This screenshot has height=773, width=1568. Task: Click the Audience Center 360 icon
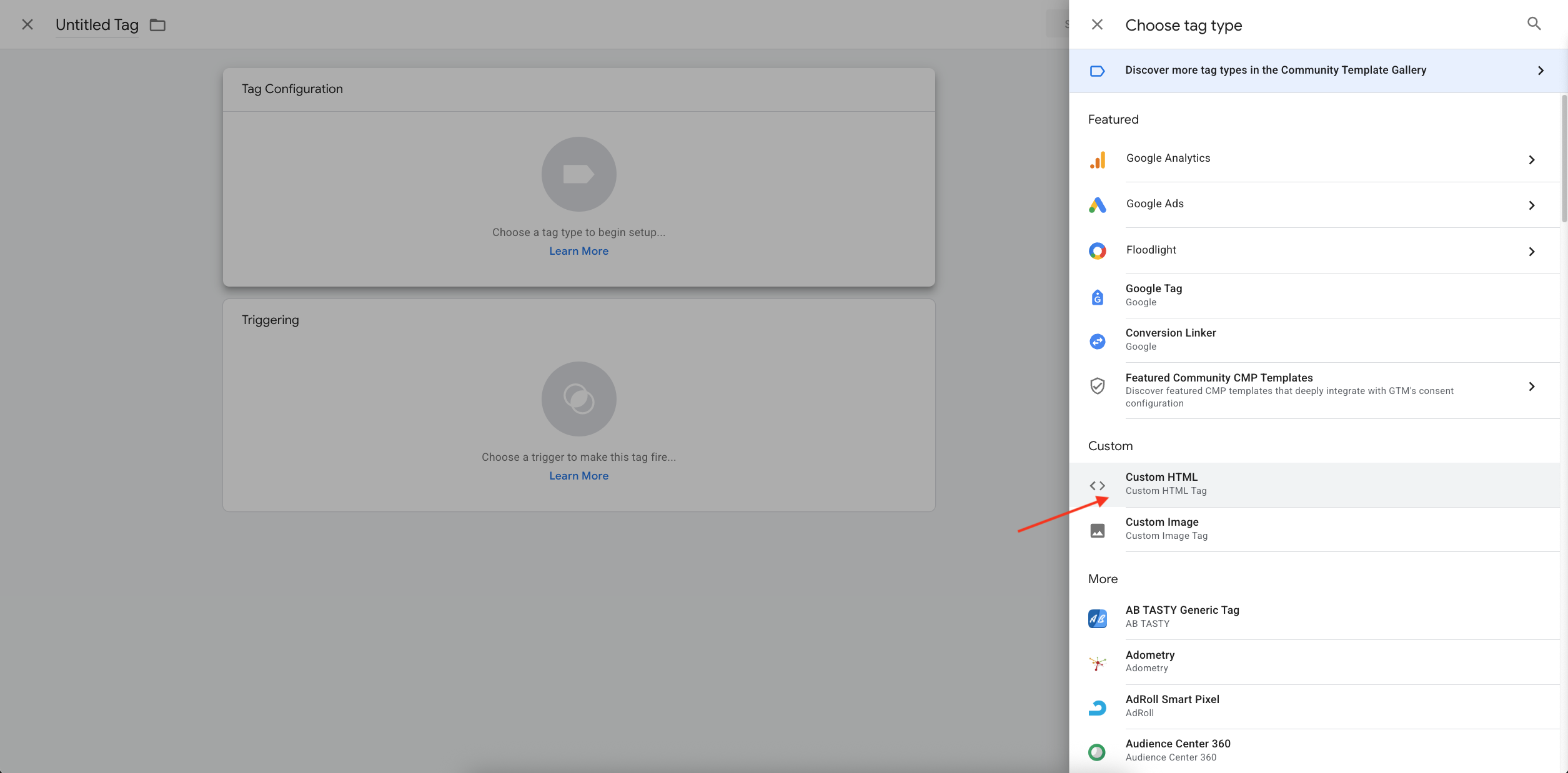[1098, 752]
